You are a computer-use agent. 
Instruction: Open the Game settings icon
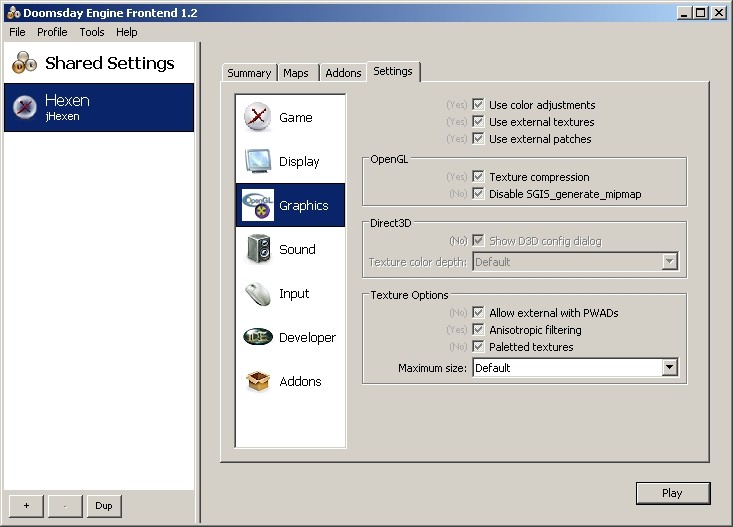(258, 117)
